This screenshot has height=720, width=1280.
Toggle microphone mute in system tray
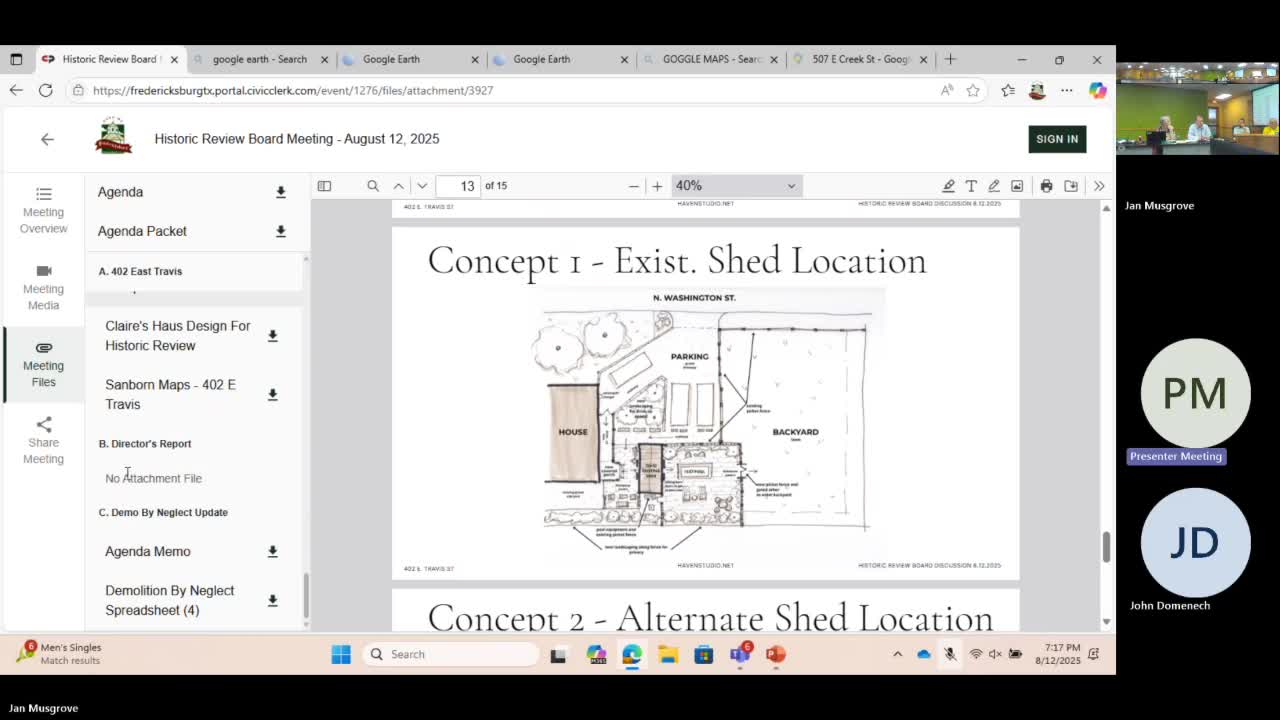(x=950, y=654)
